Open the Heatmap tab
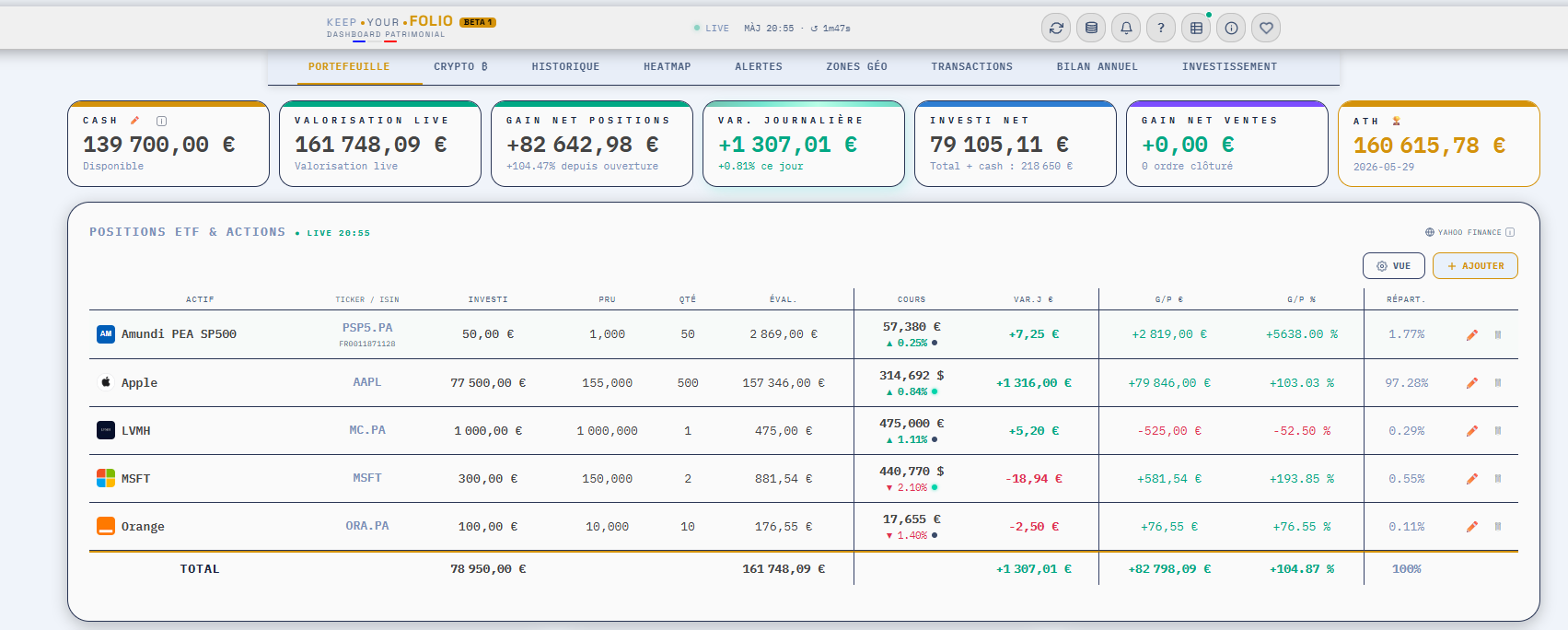The width and height of the screenshot is (1568, 630). click(668, 67)
